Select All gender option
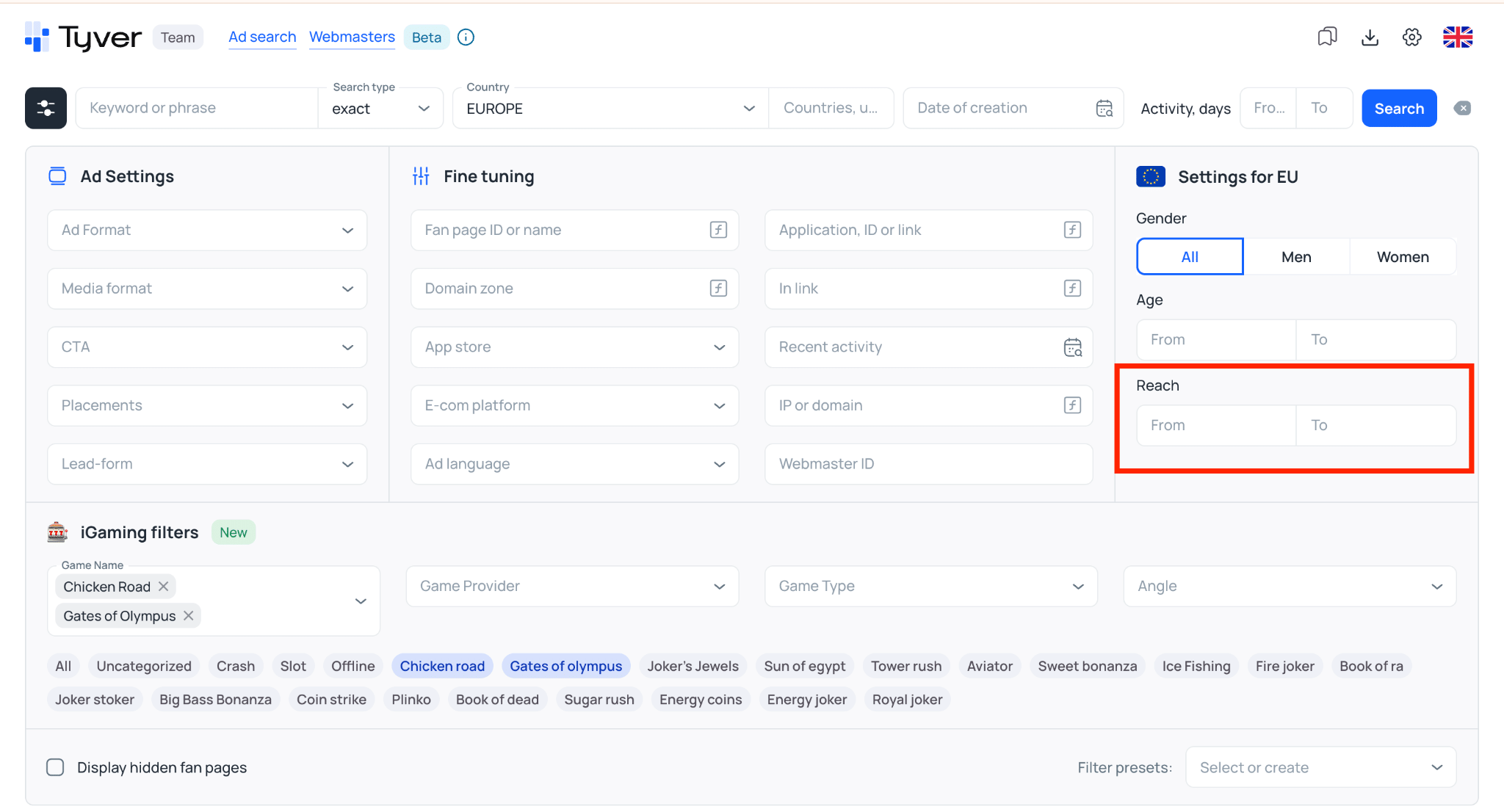Image resolution: width=1504 pixels, height=812 pixels. (1190, 256)
